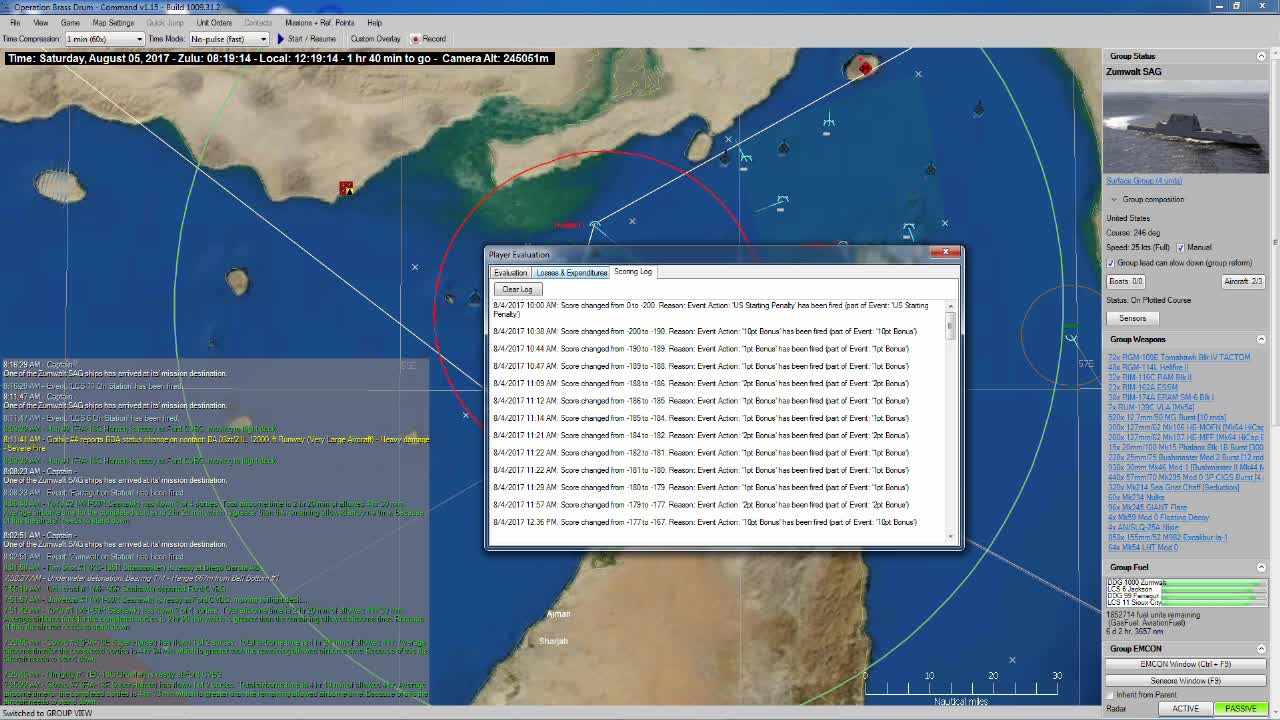Click the red hostile unit marker at top
This screenshot has height=720, width=1280.
pyautogui.click(x=864, y=67)
